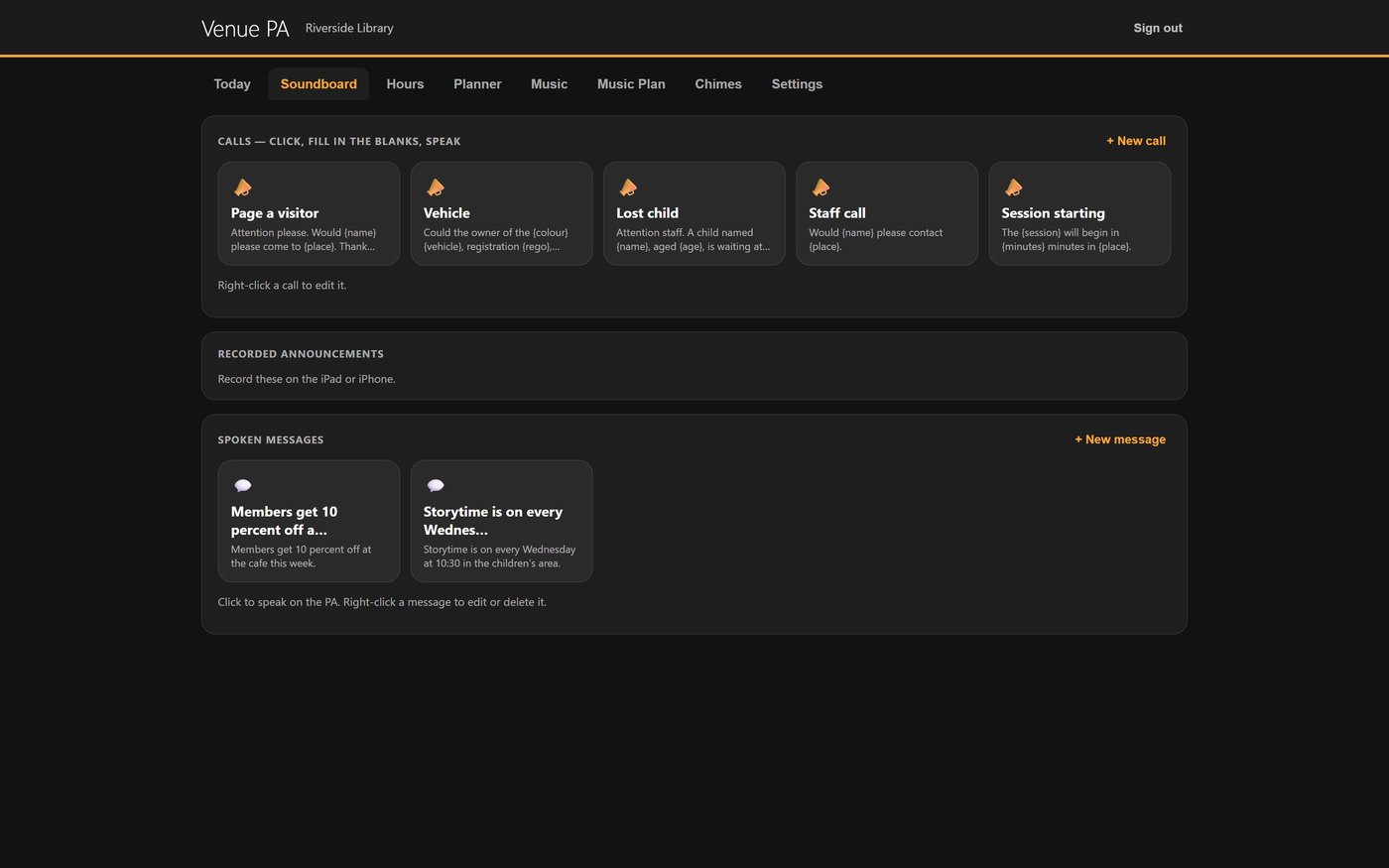This screenshot has width=1389, height=868.
Task: Open the Chimes tab
Action: tap(718, 84)
